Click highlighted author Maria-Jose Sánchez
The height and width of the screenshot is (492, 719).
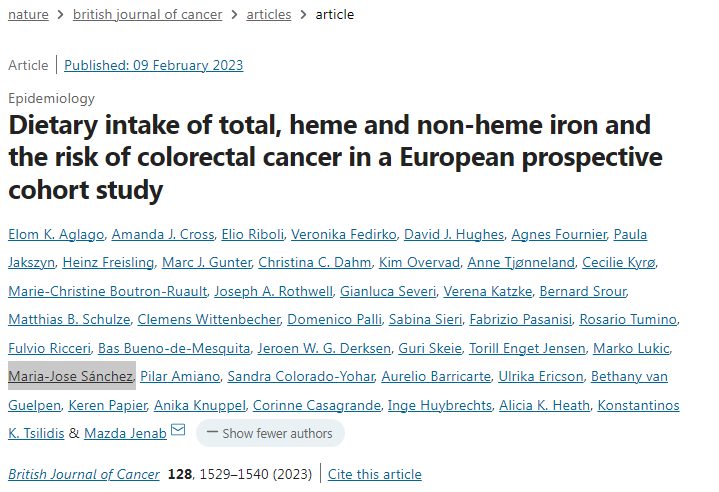(x=70, y=376)
